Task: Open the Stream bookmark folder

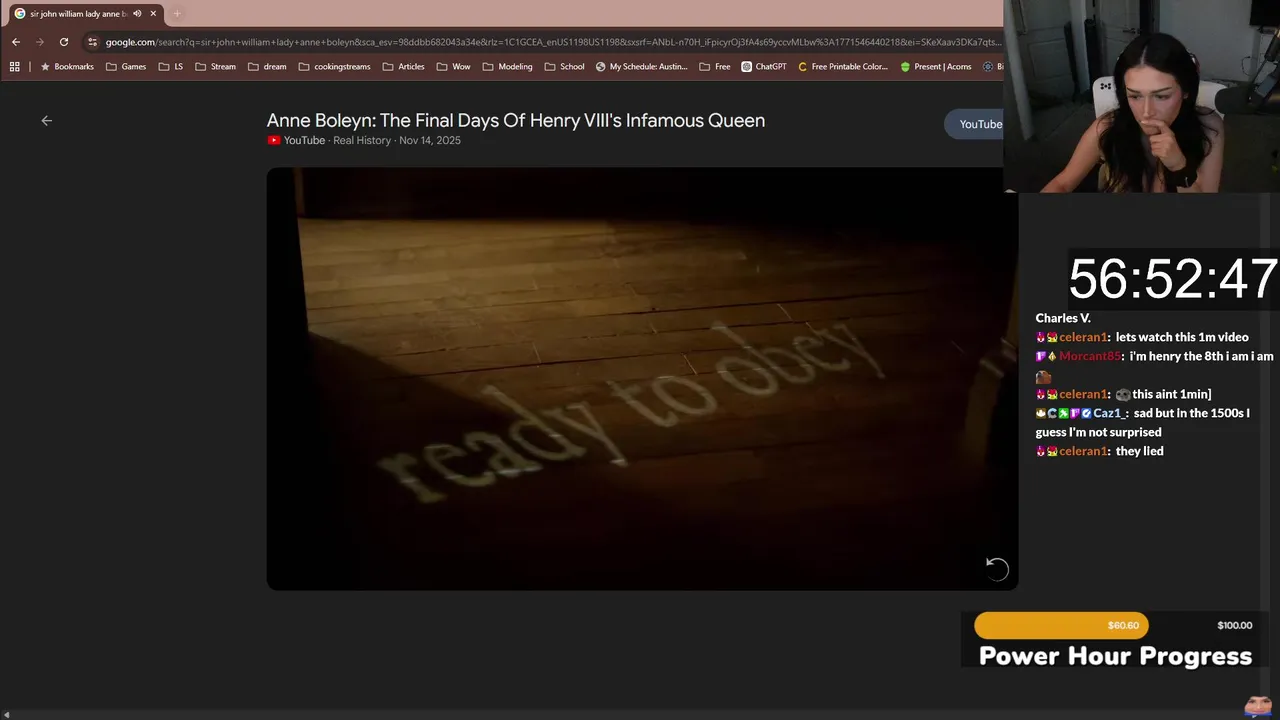Action: tap(216, 67)
